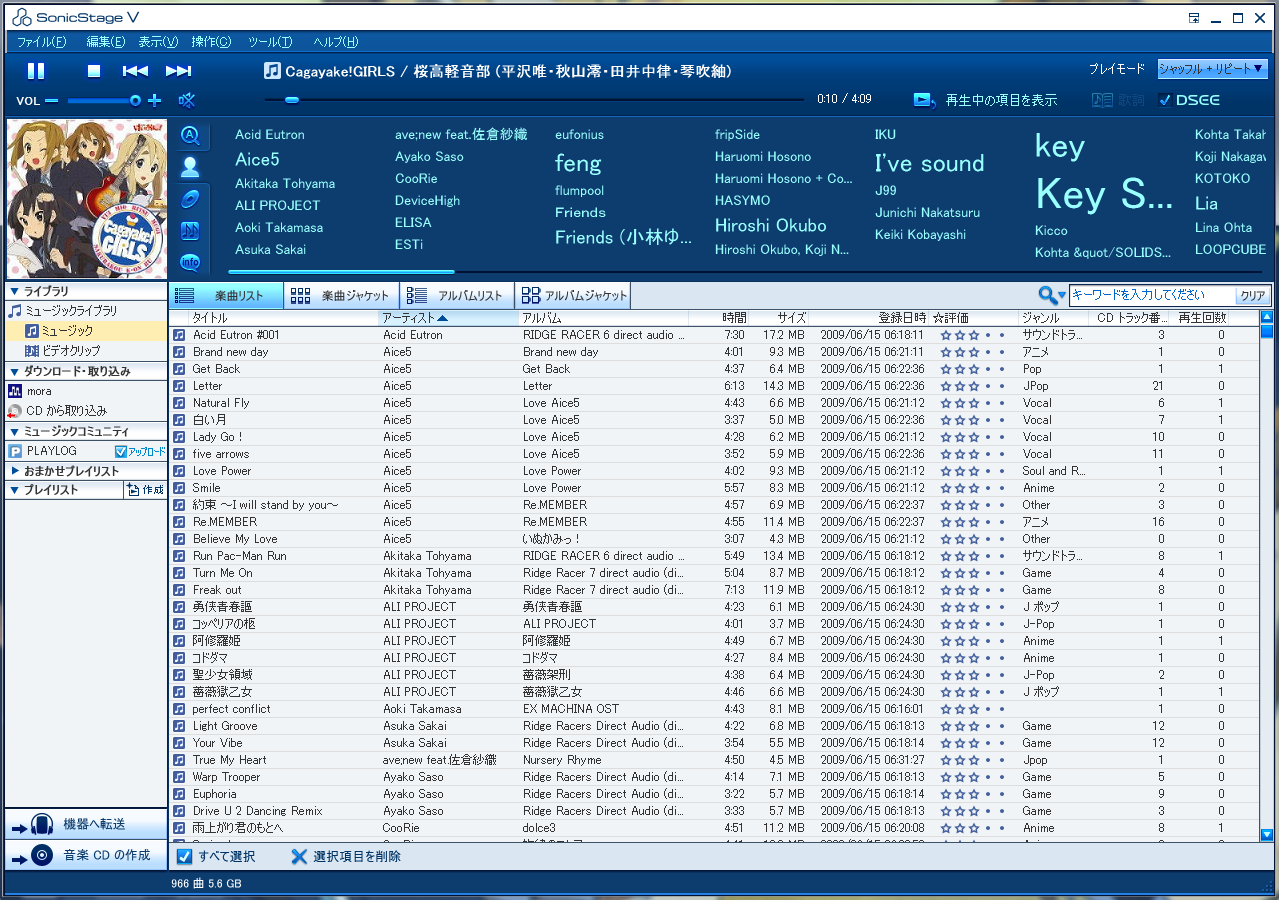Select the feng artist in navigator
Image resolution: width=1279 pixels, height=900 pixels.
[578, 162]
